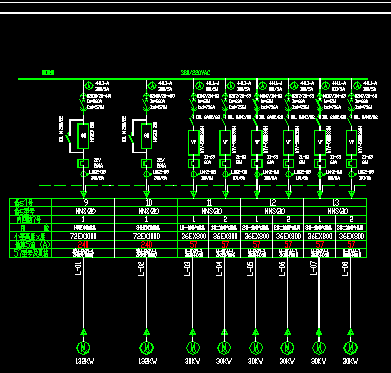Select the rightmost VF drive box in cabinet 13
The image size is (391, 373).
click(x=352, y=143)
